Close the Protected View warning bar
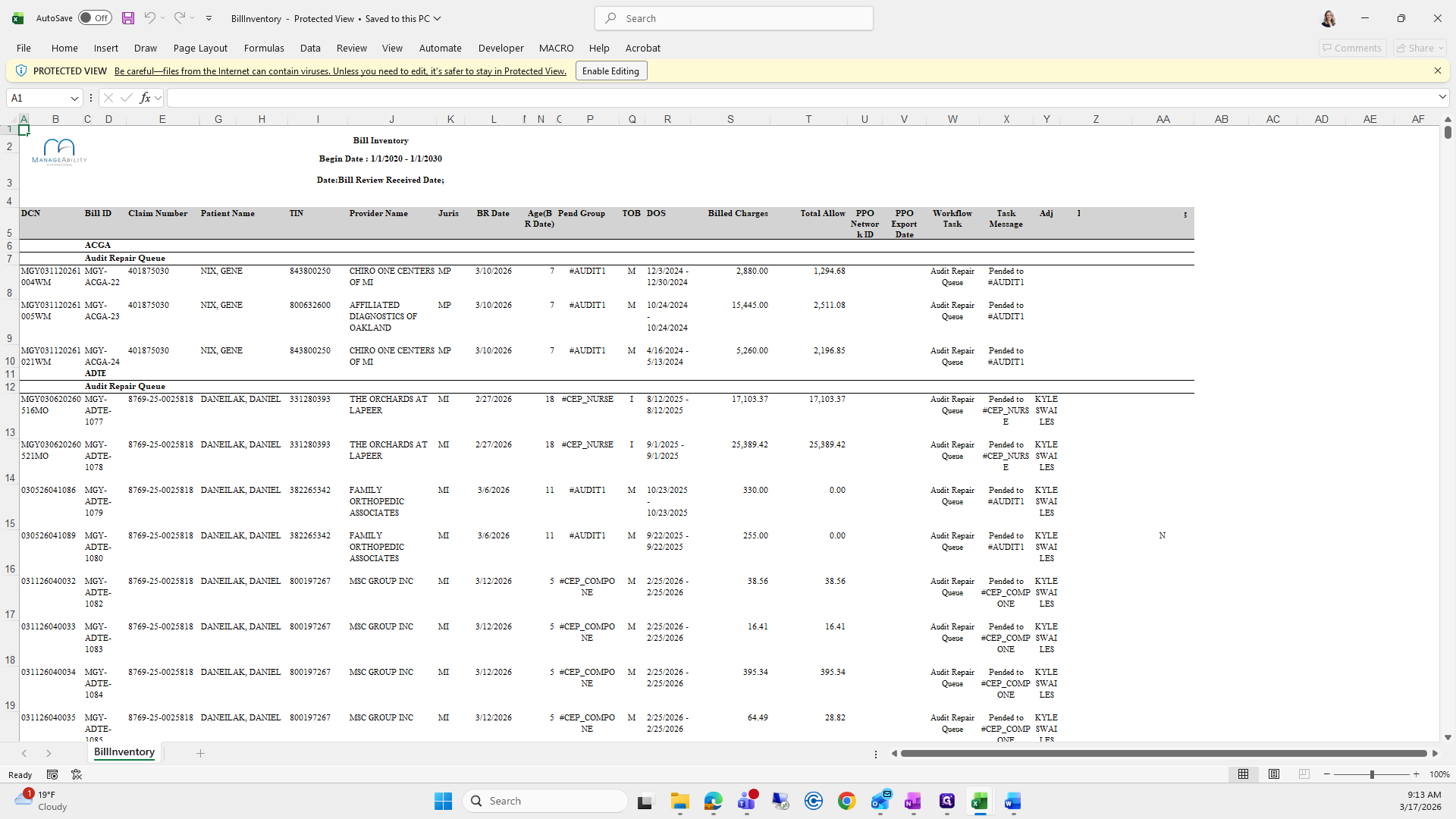Viewport: 1456px width, 819px height. click(x=1437, y=71)
